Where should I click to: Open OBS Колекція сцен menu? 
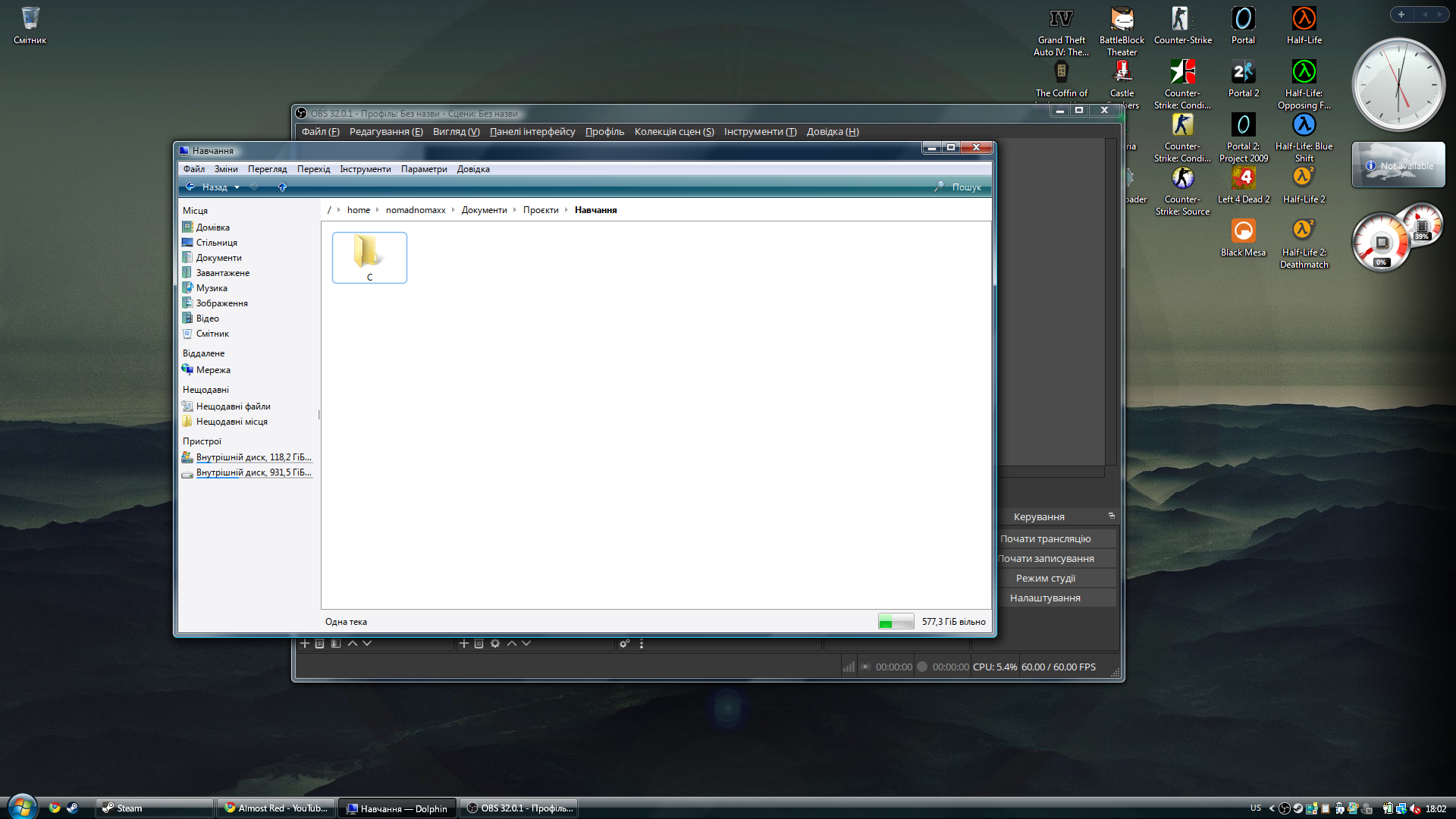(673, 132)
